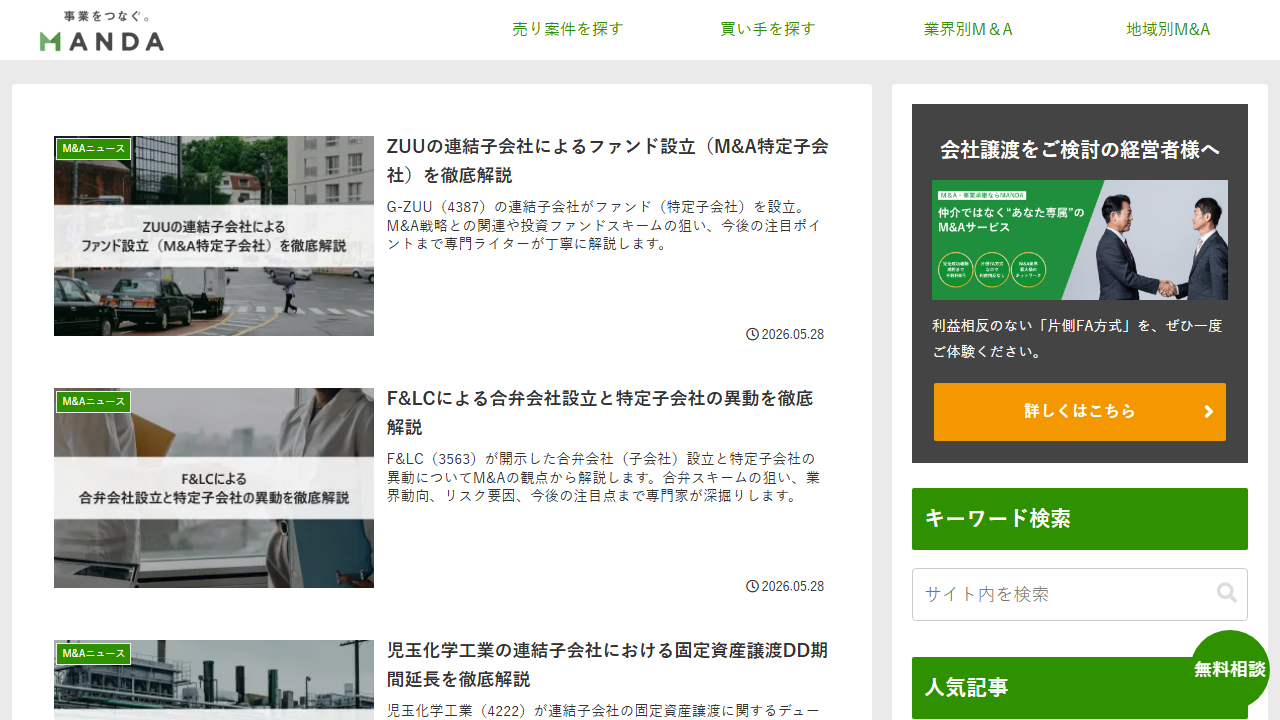Open F&LC joint venture article thumbnail
1280x720 pixels.
(x=214, y=488)
